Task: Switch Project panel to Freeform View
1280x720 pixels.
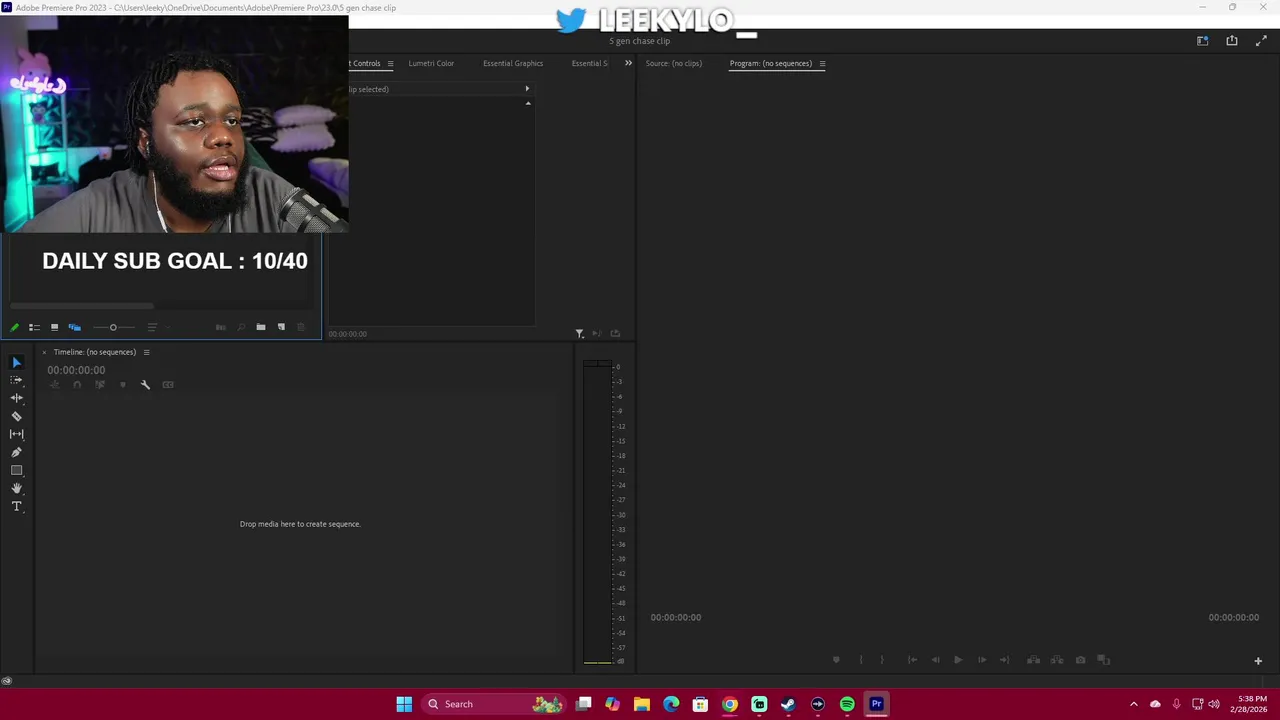Action: pyautogui.click(x=74, y=327)
